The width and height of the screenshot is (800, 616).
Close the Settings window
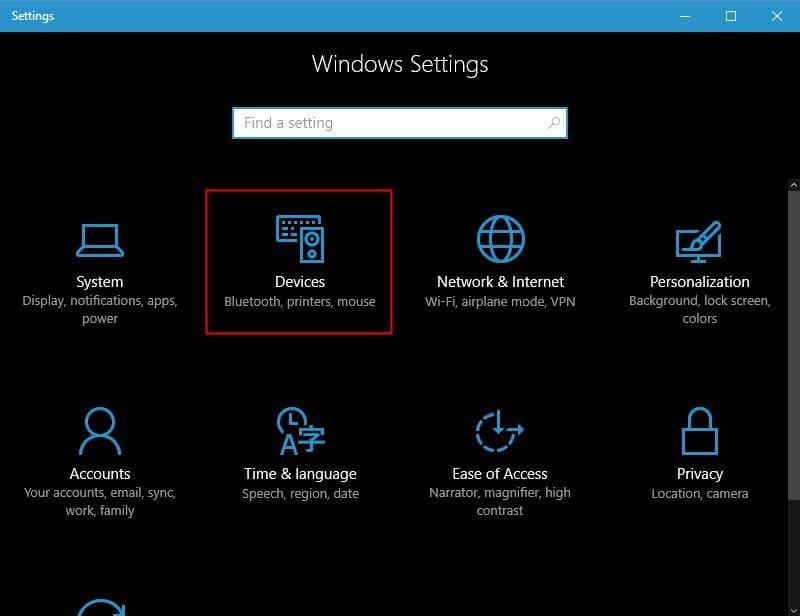(x=777, y=16)
